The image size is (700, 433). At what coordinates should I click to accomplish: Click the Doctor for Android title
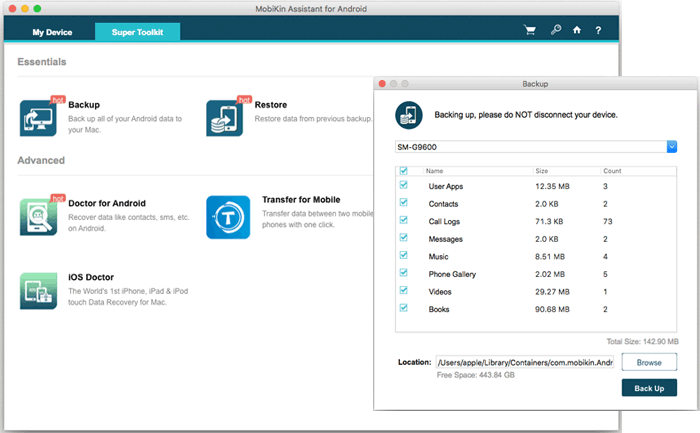click(107, 204)
